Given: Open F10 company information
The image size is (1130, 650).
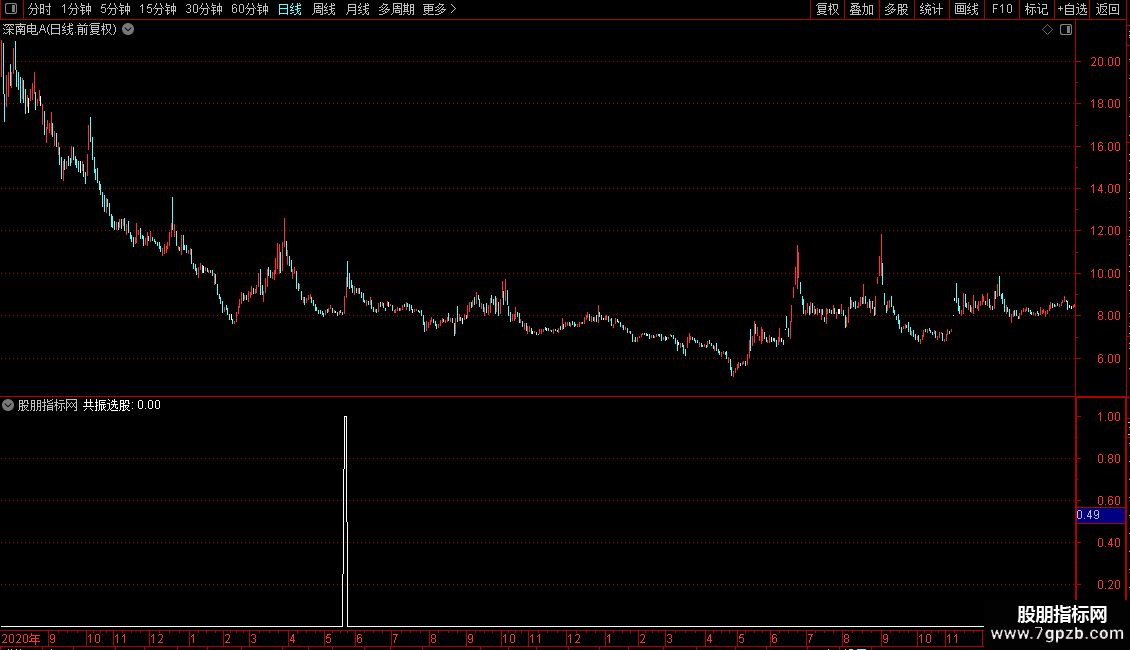Looking at the screenshot, I should point(1002,9).
